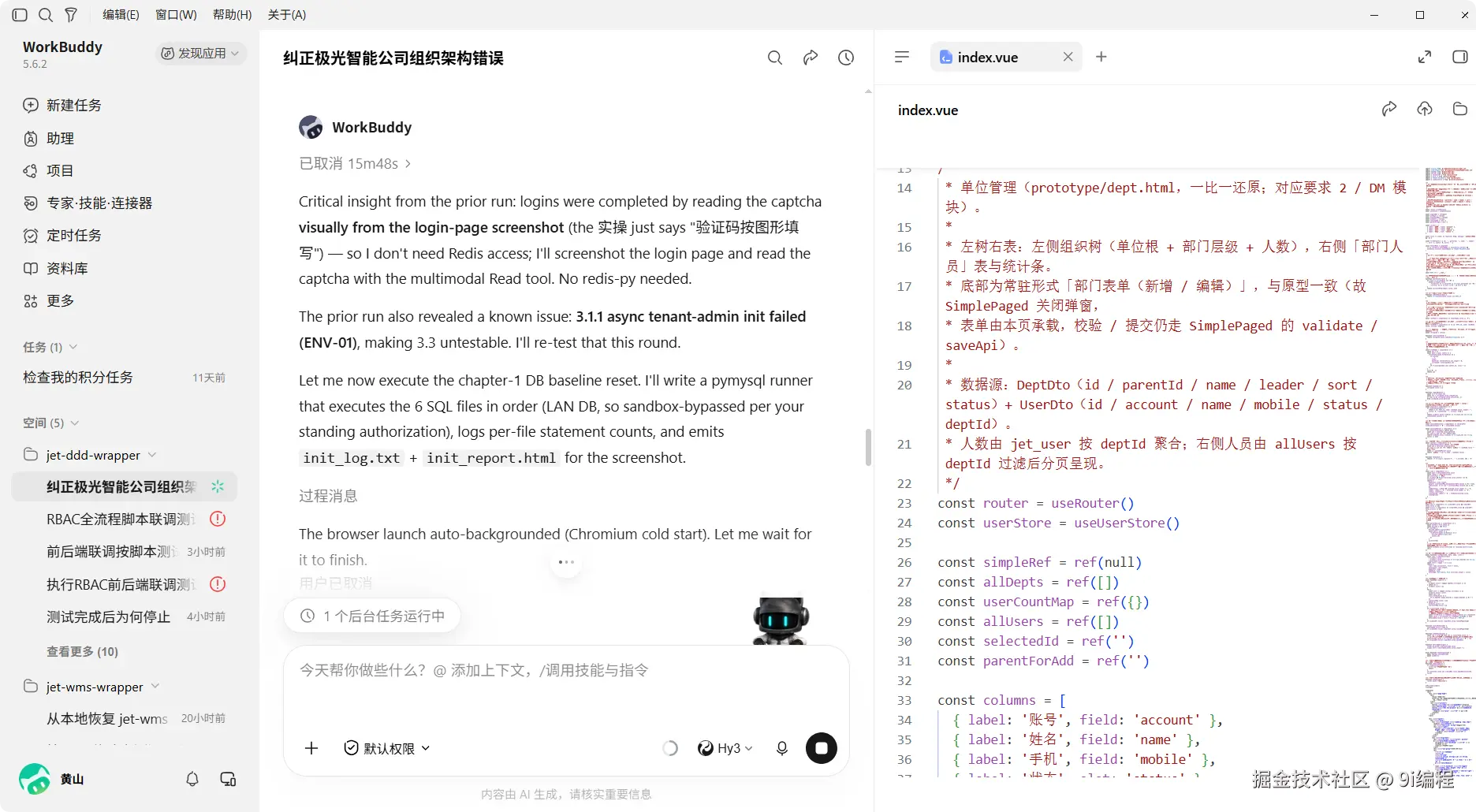Toggle the left sidebar panel icon
The image size is (1476, 812).
pos(20,15)
